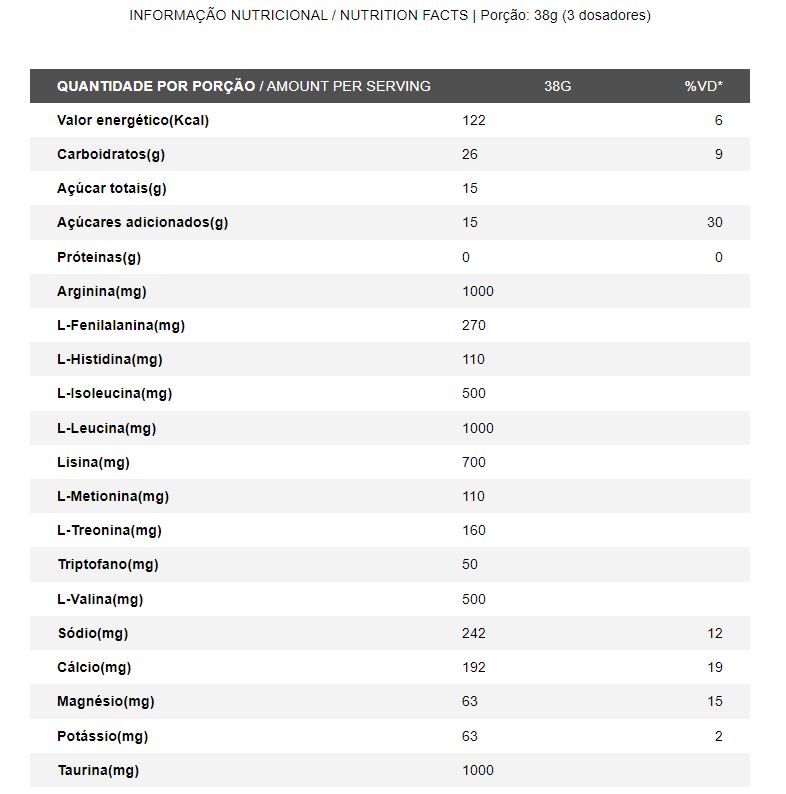The width and height of the screenshot is (786, 794).
Task: Select the L-Histidina(mg) row
Action: 390,359
